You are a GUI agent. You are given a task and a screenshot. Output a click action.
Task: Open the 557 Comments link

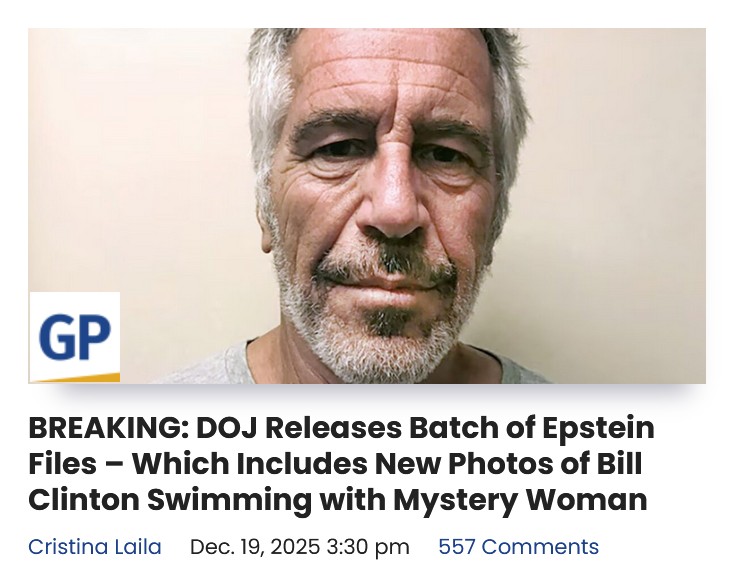(x=519, y=546)
